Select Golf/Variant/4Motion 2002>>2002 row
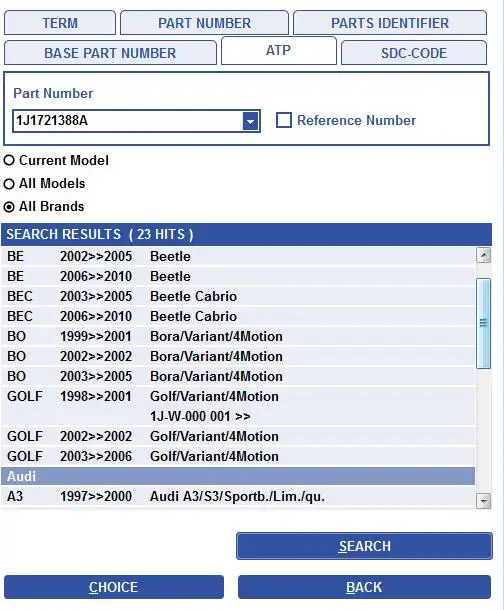Screen dimensions: 504x610 point(238,436)
